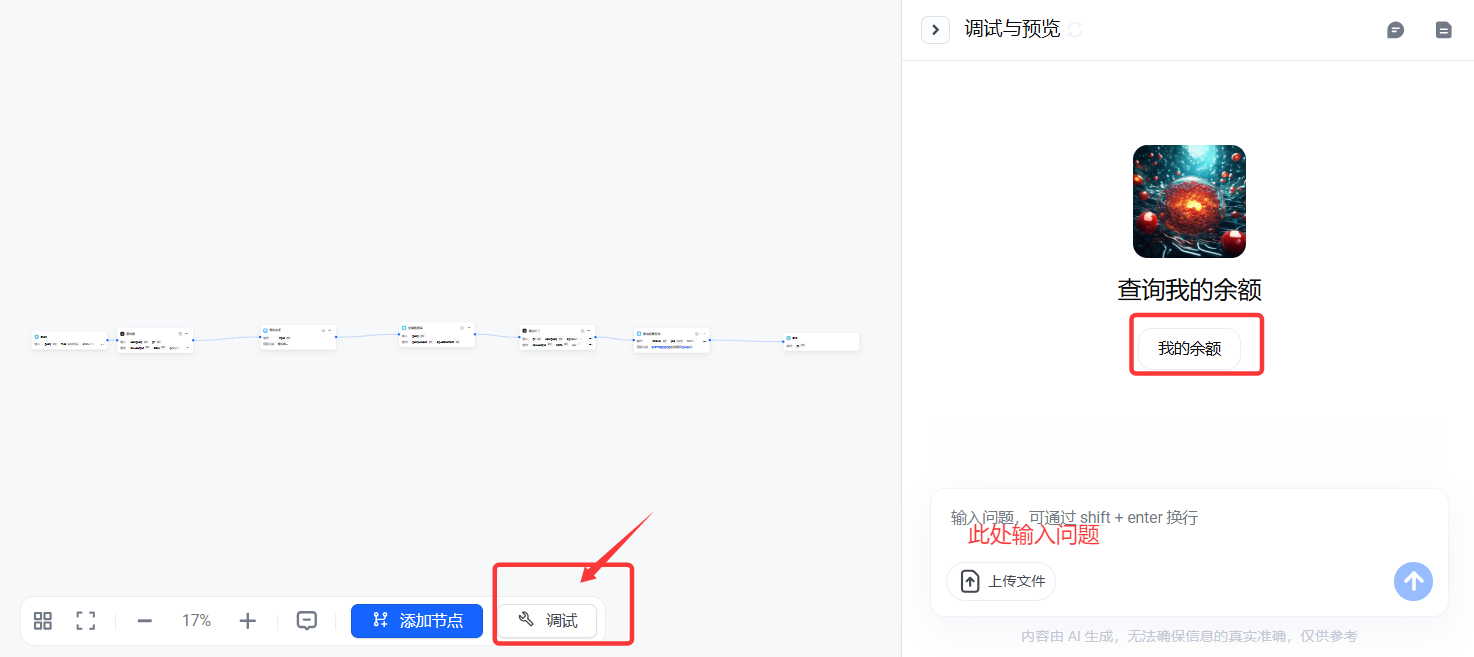Image resolution: width=1474 pixels, height=657 pixels.
Task: Select the first workflow node on canvas
Action: (69, 341)
